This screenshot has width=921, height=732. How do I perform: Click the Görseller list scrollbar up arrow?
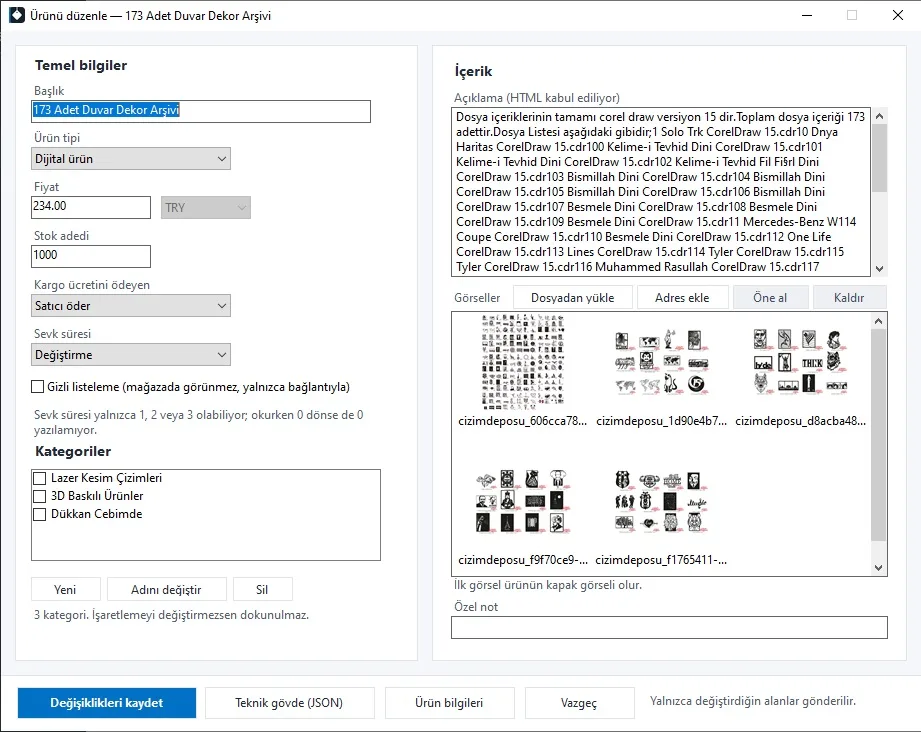pyautogui.click(x=879, y=321)
